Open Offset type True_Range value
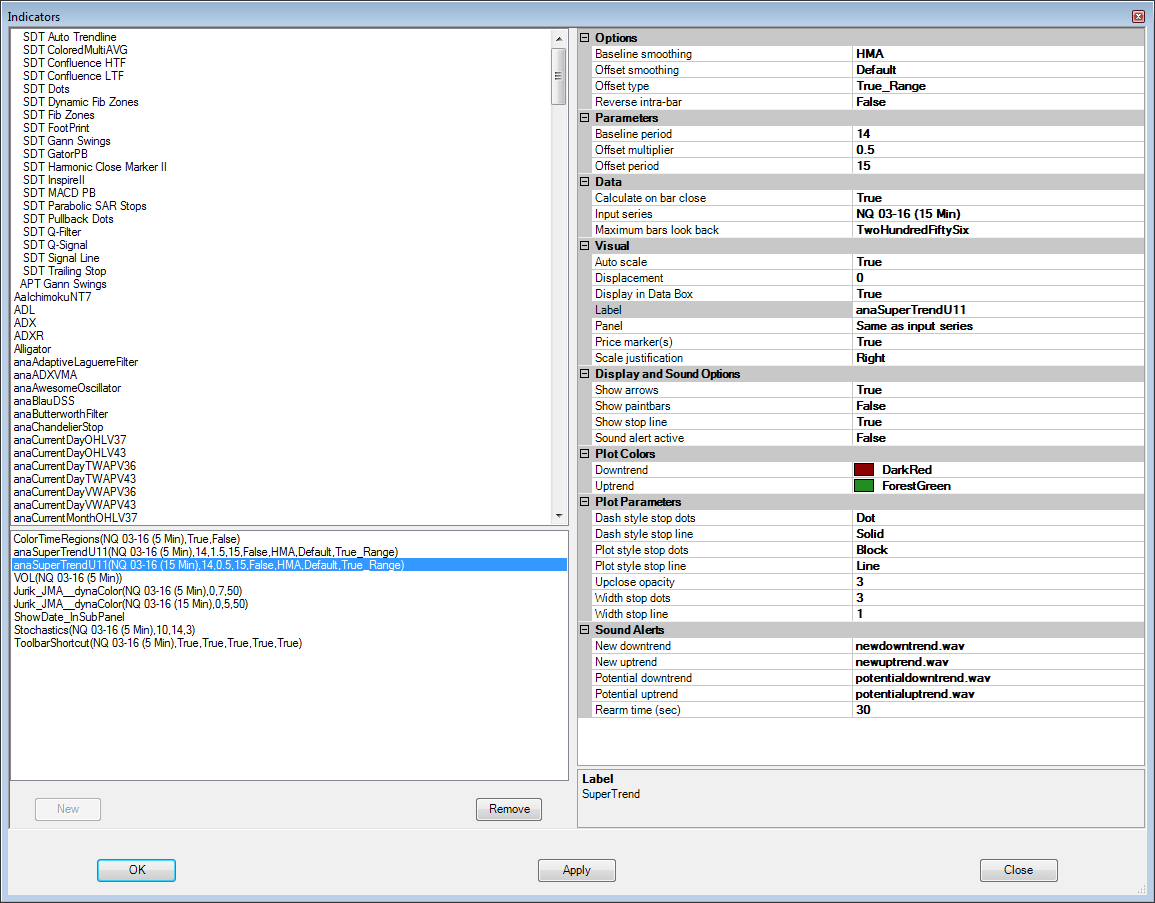The height and width of the screenshot is (903, 1155). tap(998, 86)
